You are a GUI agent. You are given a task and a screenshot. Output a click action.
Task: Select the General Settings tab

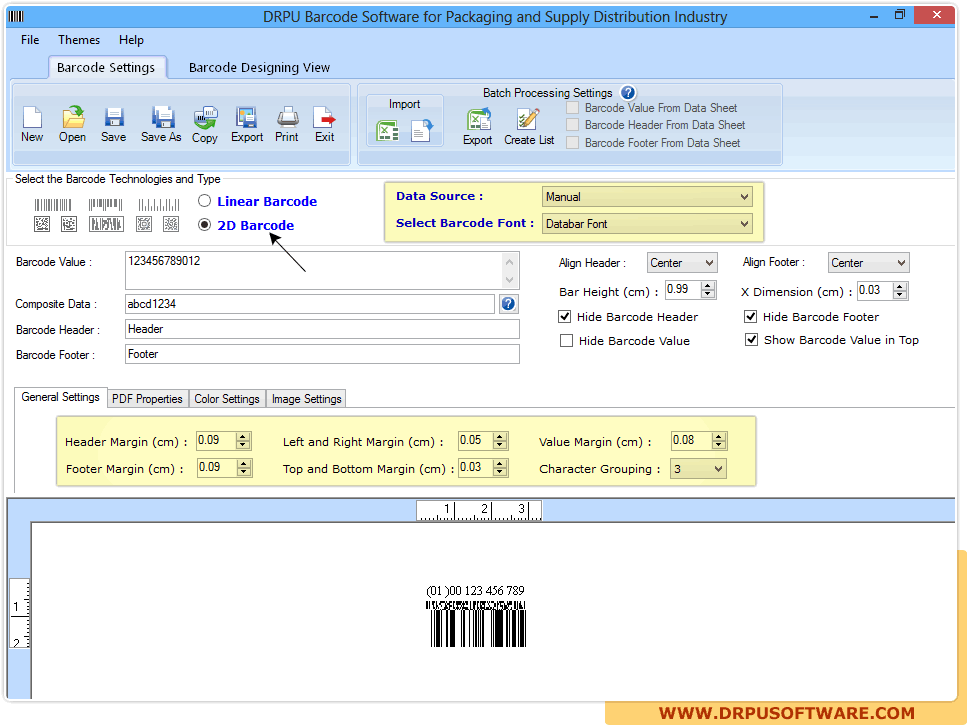pos(60,397)
